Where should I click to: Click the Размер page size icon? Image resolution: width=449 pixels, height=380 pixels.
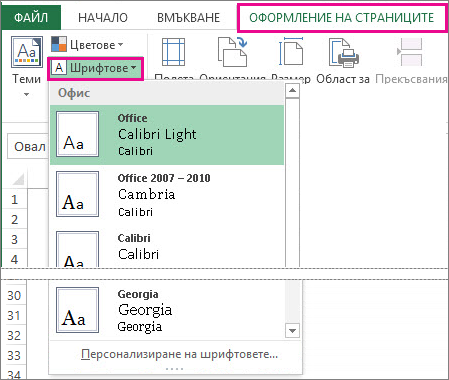click(291, 52)
